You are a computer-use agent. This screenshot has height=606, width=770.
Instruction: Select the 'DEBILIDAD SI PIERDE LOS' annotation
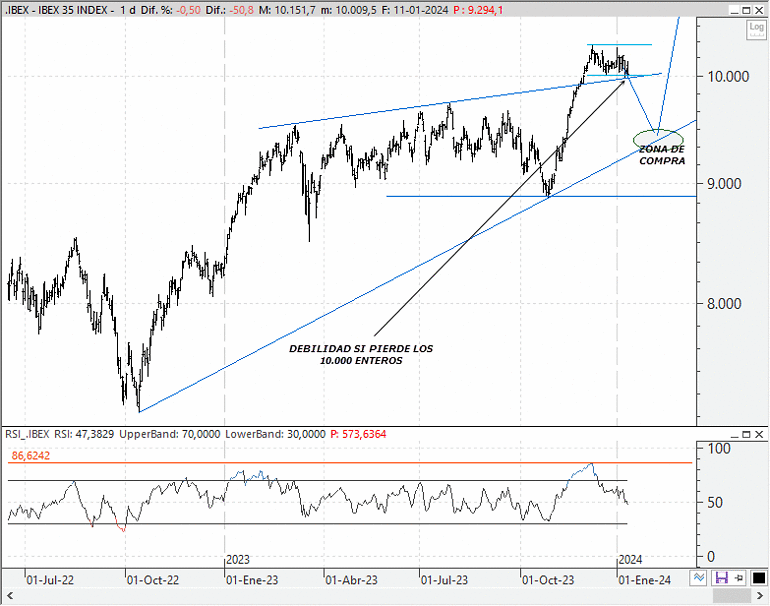(361, 349)
